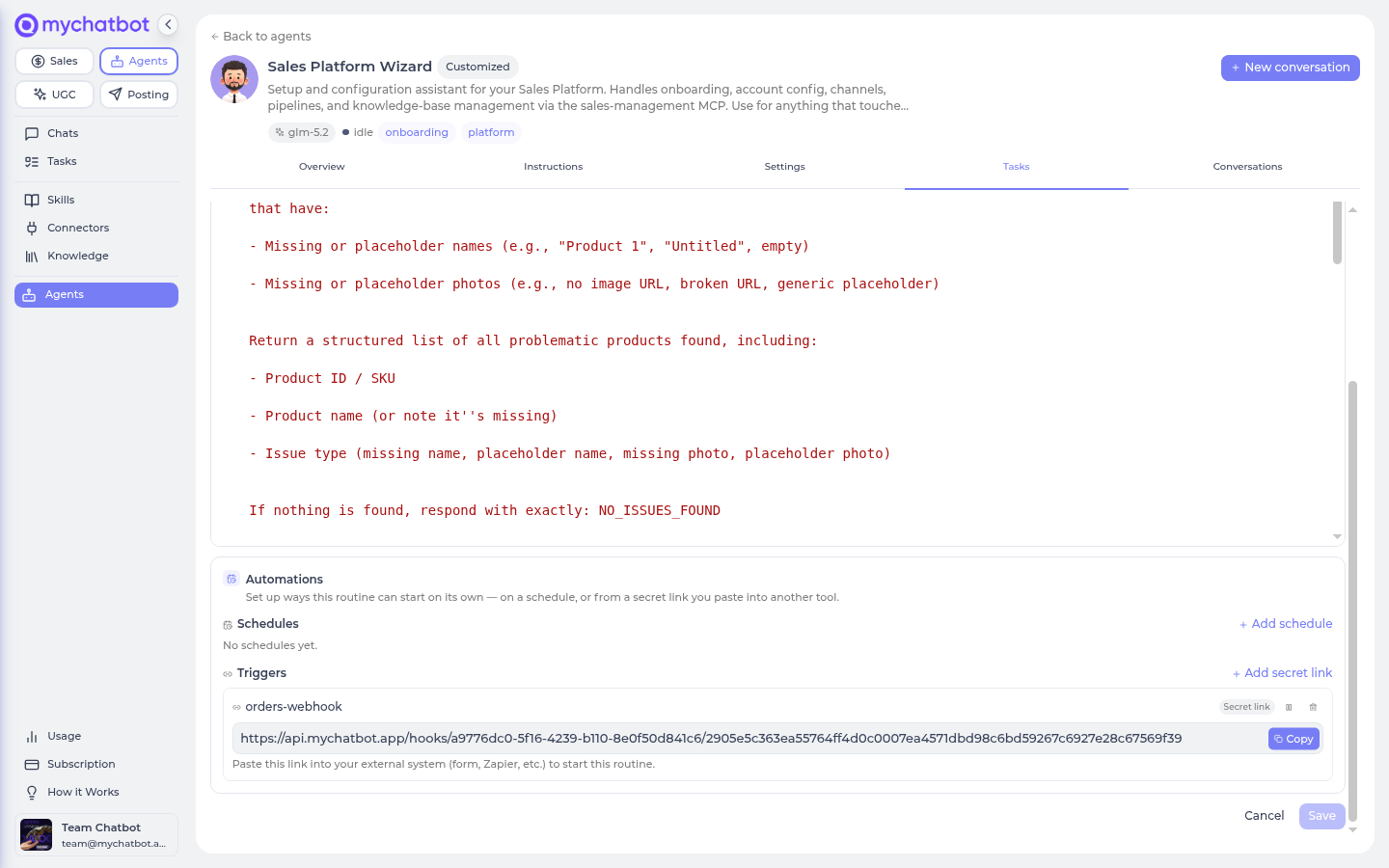This screenshot has height=868, width=1389.
Task: Switch to the Conversations tab
Action: click(x=1248, y=167)
